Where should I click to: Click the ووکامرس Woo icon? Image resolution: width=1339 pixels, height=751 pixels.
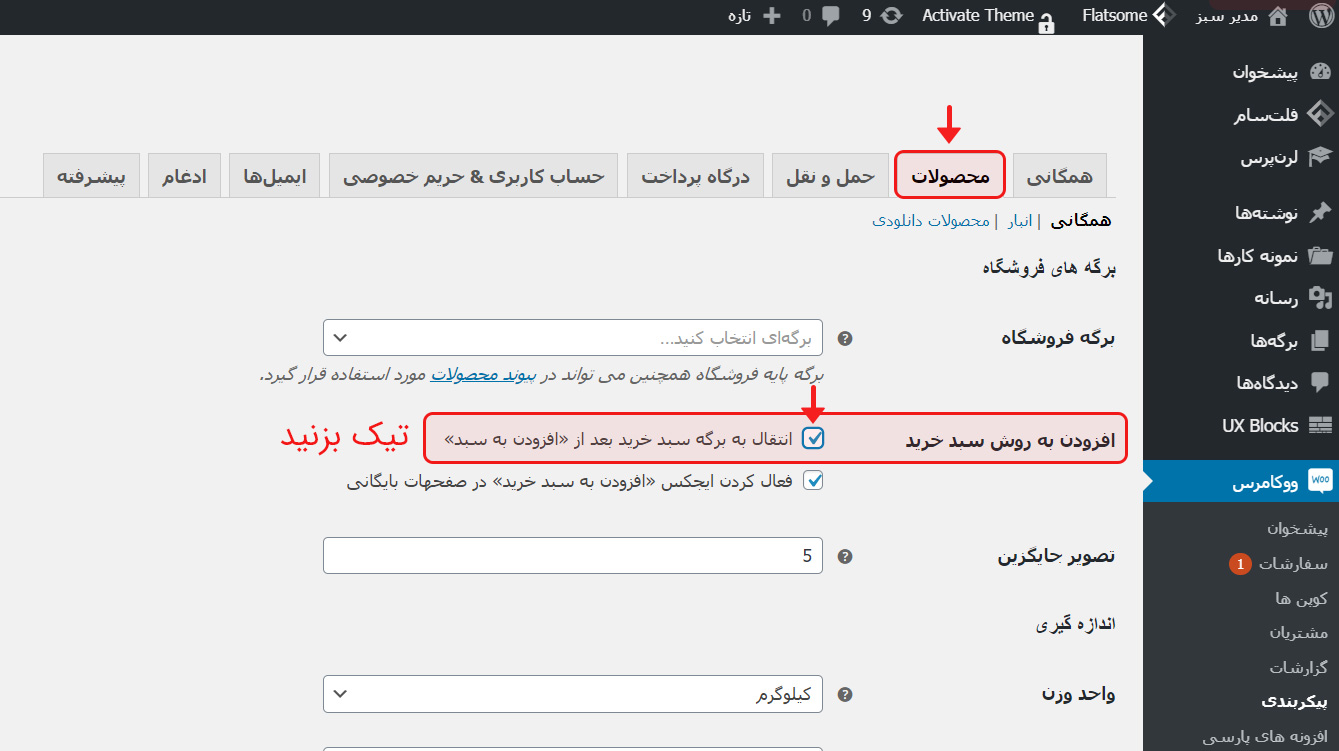[x=1320, y=482]
